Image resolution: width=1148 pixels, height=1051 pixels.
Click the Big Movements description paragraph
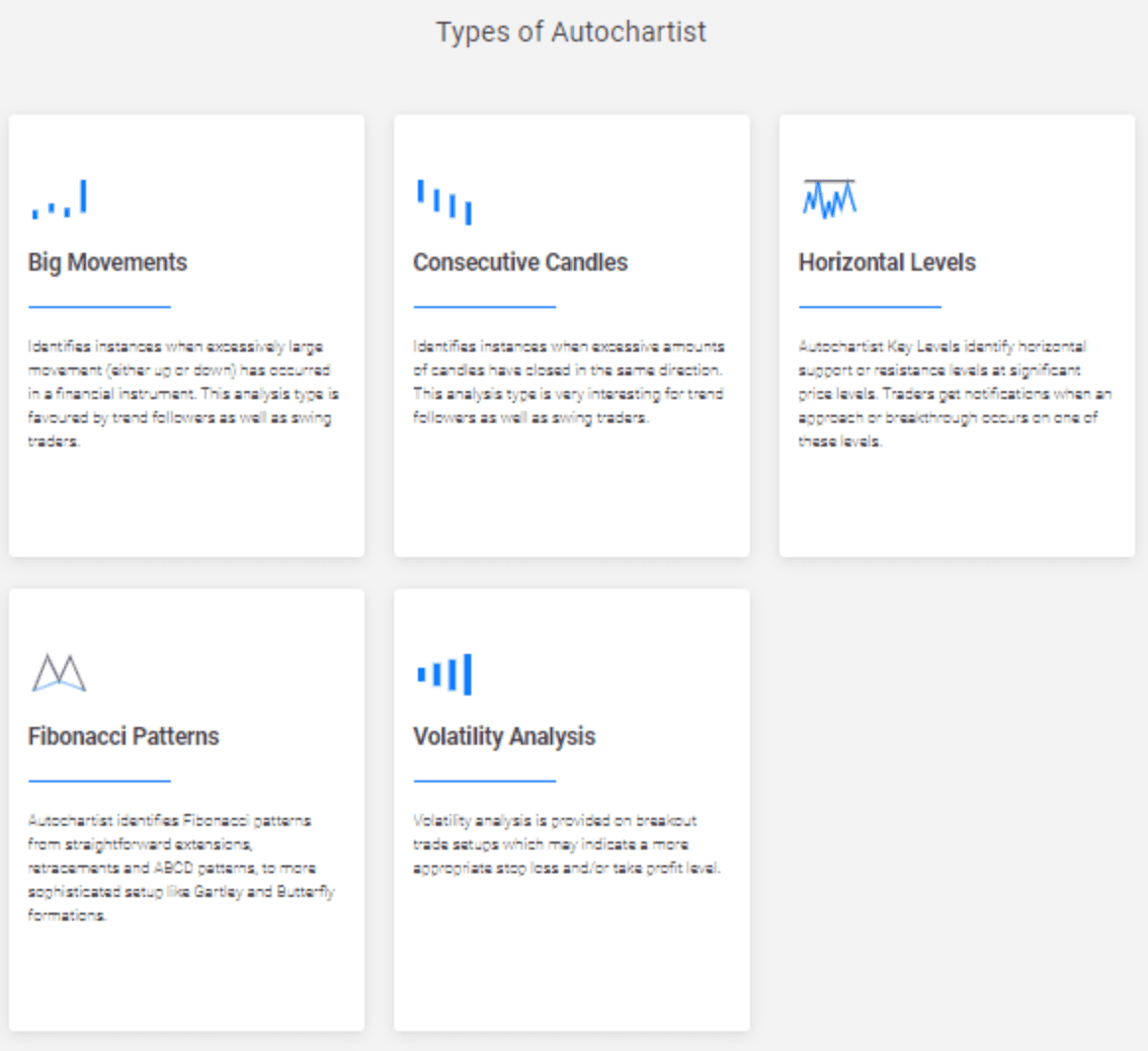(x=183, y=394)
